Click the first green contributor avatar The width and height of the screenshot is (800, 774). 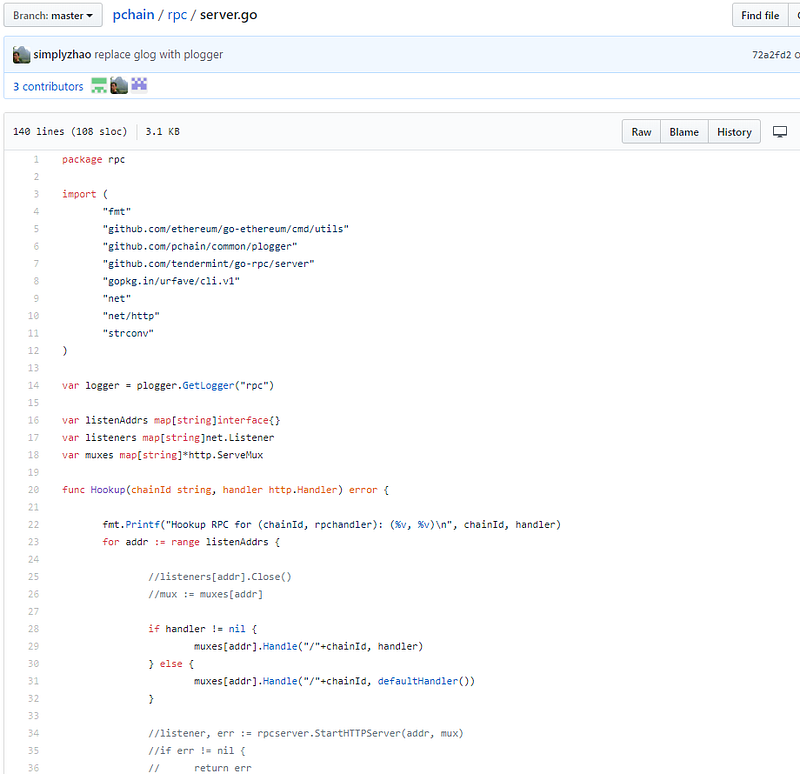coord(99,86)
